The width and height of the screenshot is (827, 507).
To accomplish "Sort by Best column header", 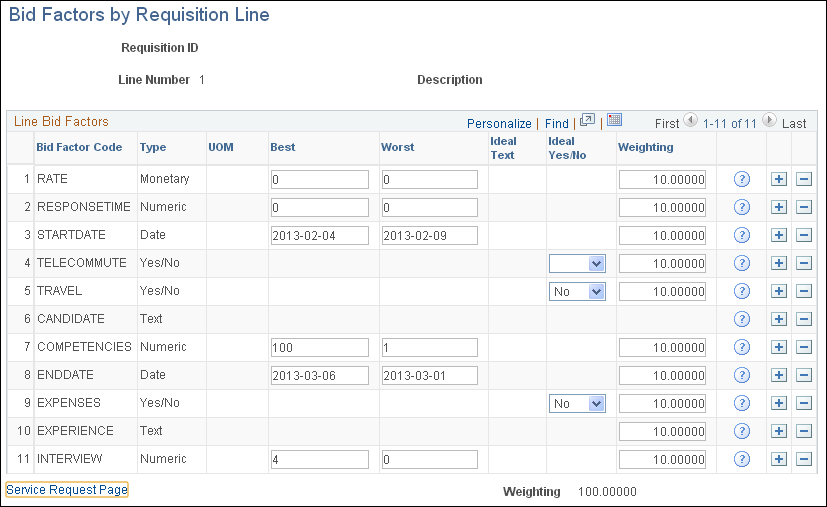I will 283,147.
